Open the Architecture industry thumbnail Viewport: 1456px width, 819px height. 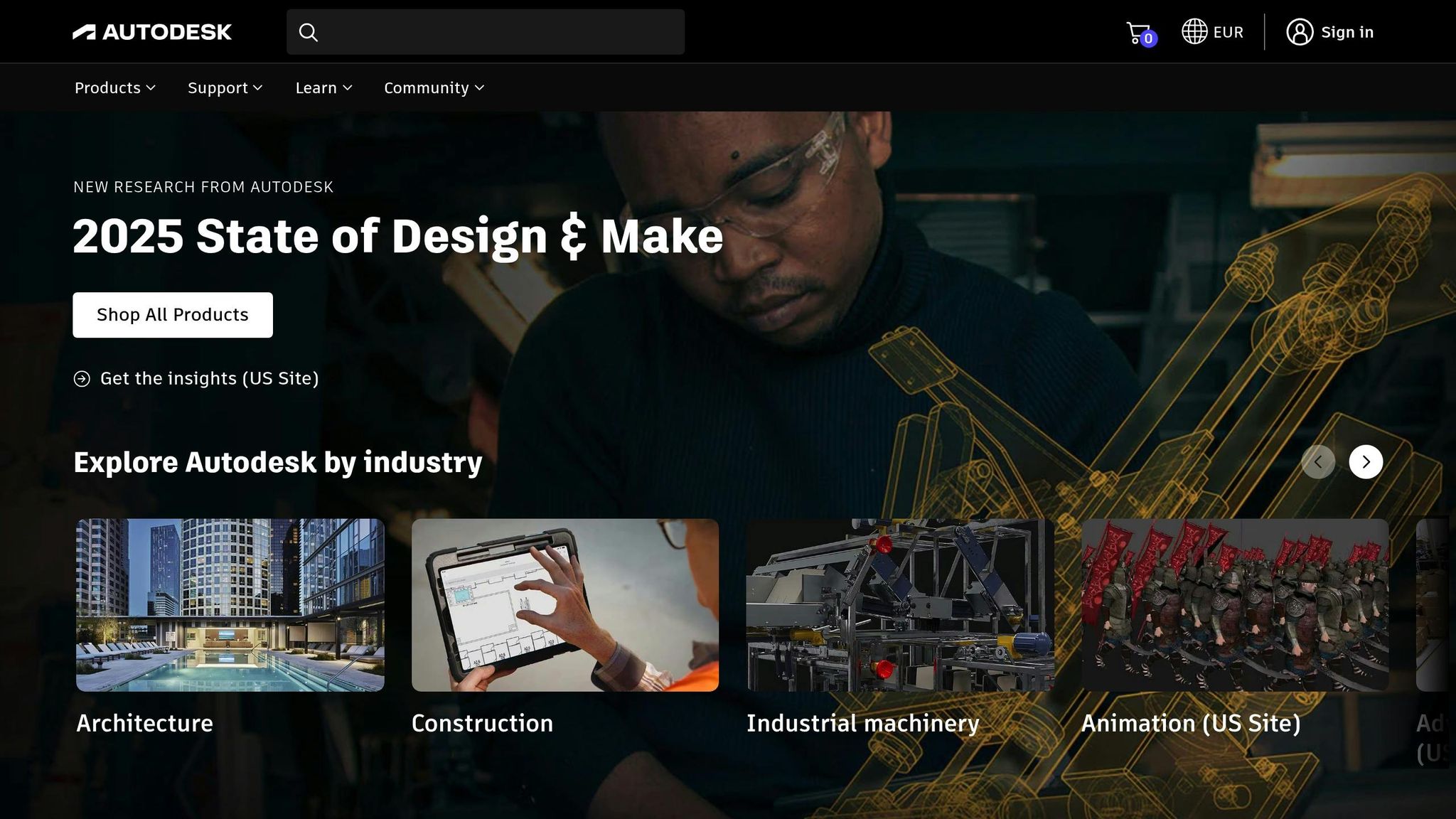click(230, 605)
